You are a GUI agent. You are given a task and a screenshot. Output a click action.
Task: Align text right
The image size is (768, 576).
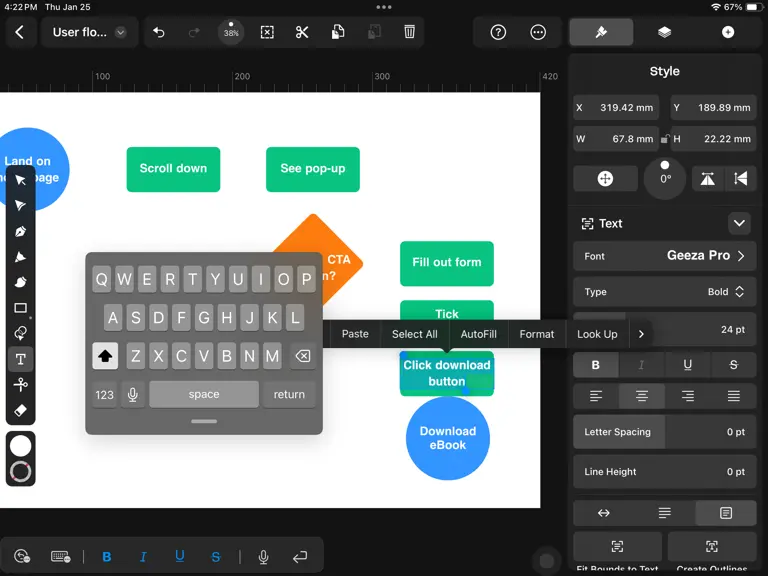pos(687,396)
